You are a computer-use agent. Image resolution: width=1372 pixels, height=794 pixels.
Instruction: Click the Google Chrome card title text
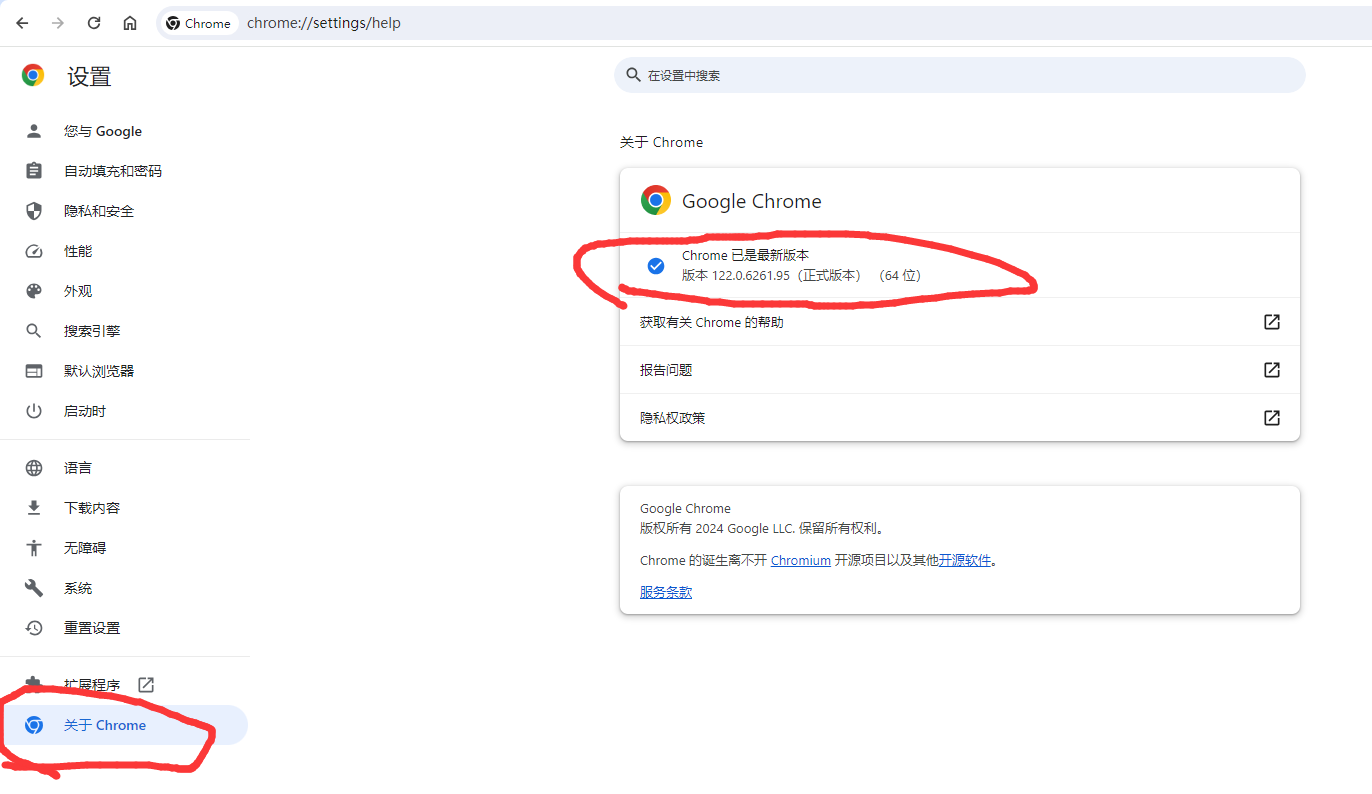[751, 201]
